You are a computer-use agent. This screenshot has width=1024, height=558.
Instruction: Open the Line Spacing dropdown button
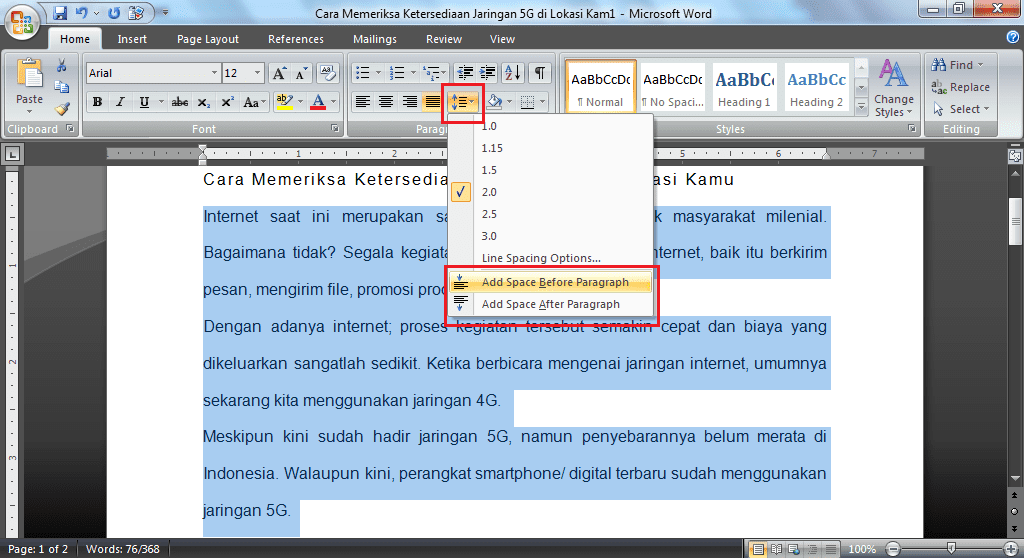click(x=462, y=102)
